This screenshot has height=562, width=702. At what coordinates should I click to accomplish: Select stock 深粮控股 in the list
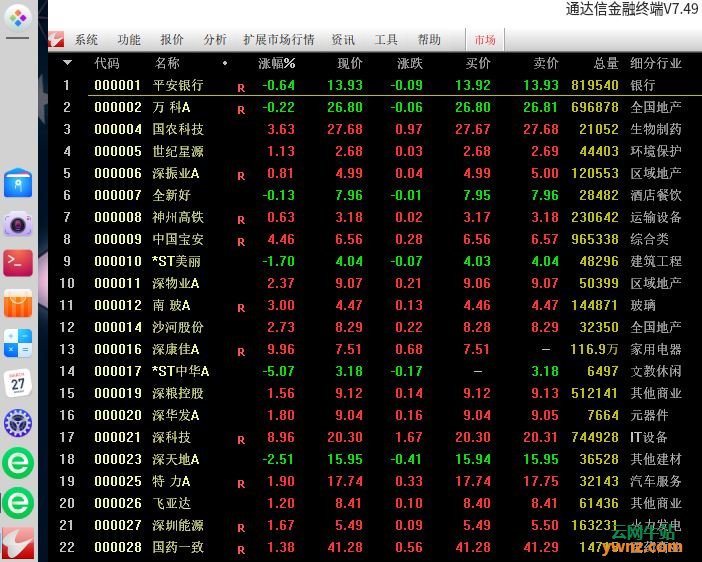click(x=178, y=393)
